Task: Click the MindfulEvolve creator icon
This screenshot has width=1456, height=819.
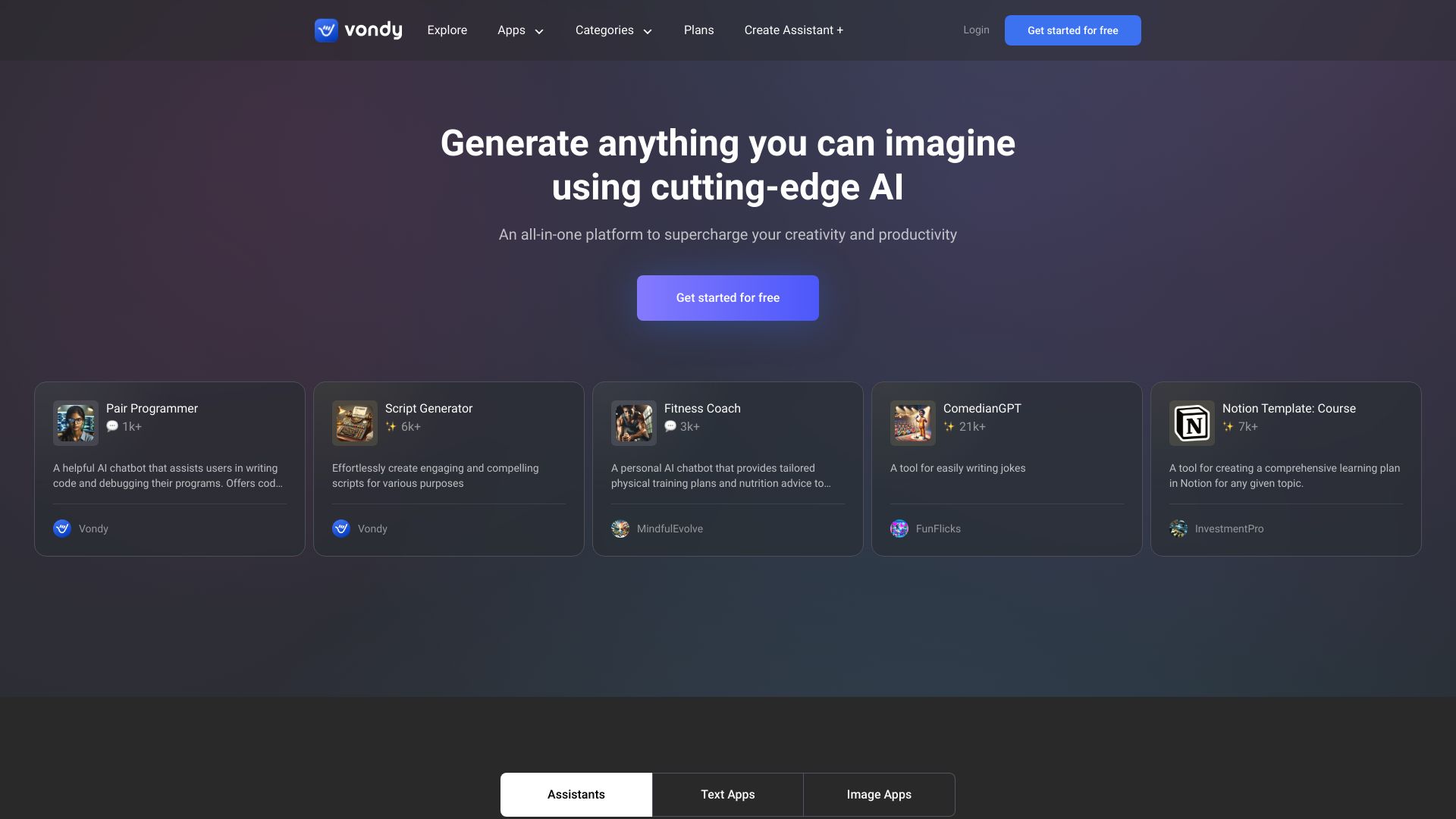Action: 620,528
